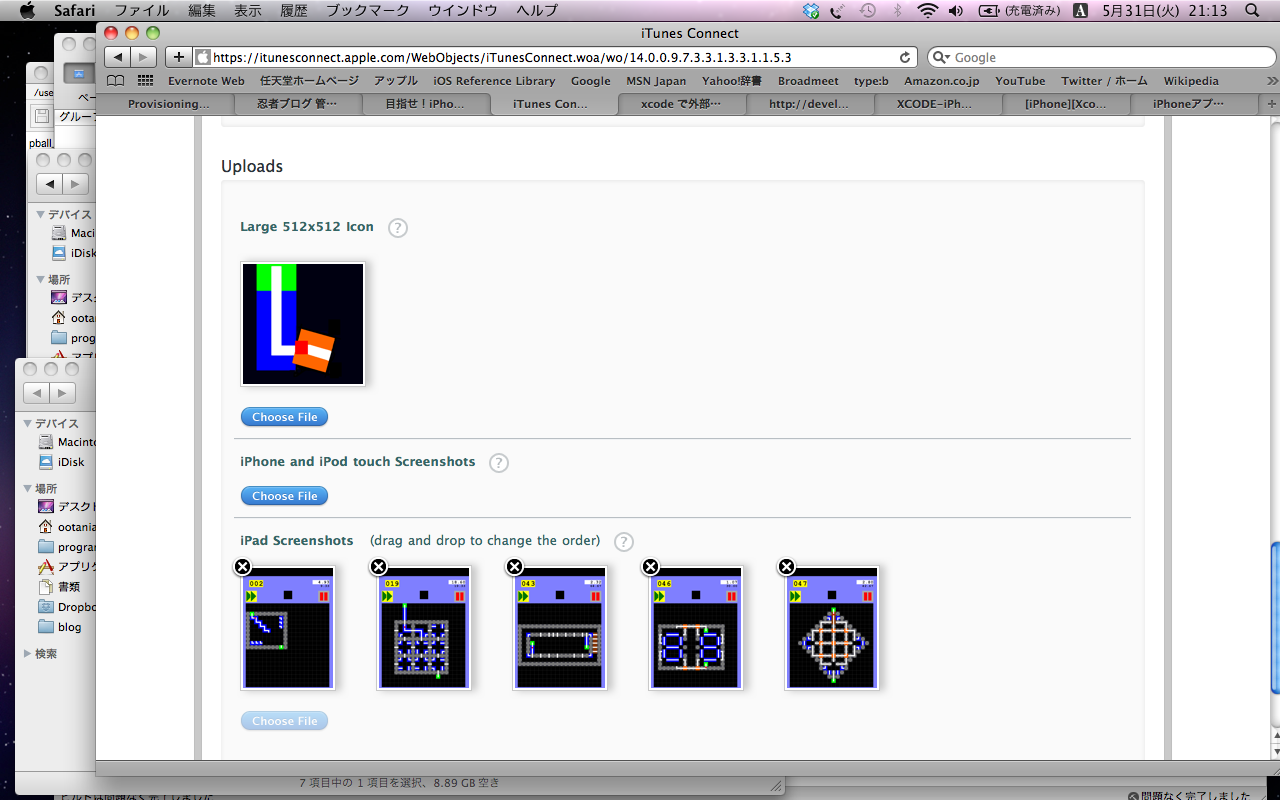Open Amazon.co.jp bookmark
This screenshot has height=800, width=1280.
click(942, 81)
